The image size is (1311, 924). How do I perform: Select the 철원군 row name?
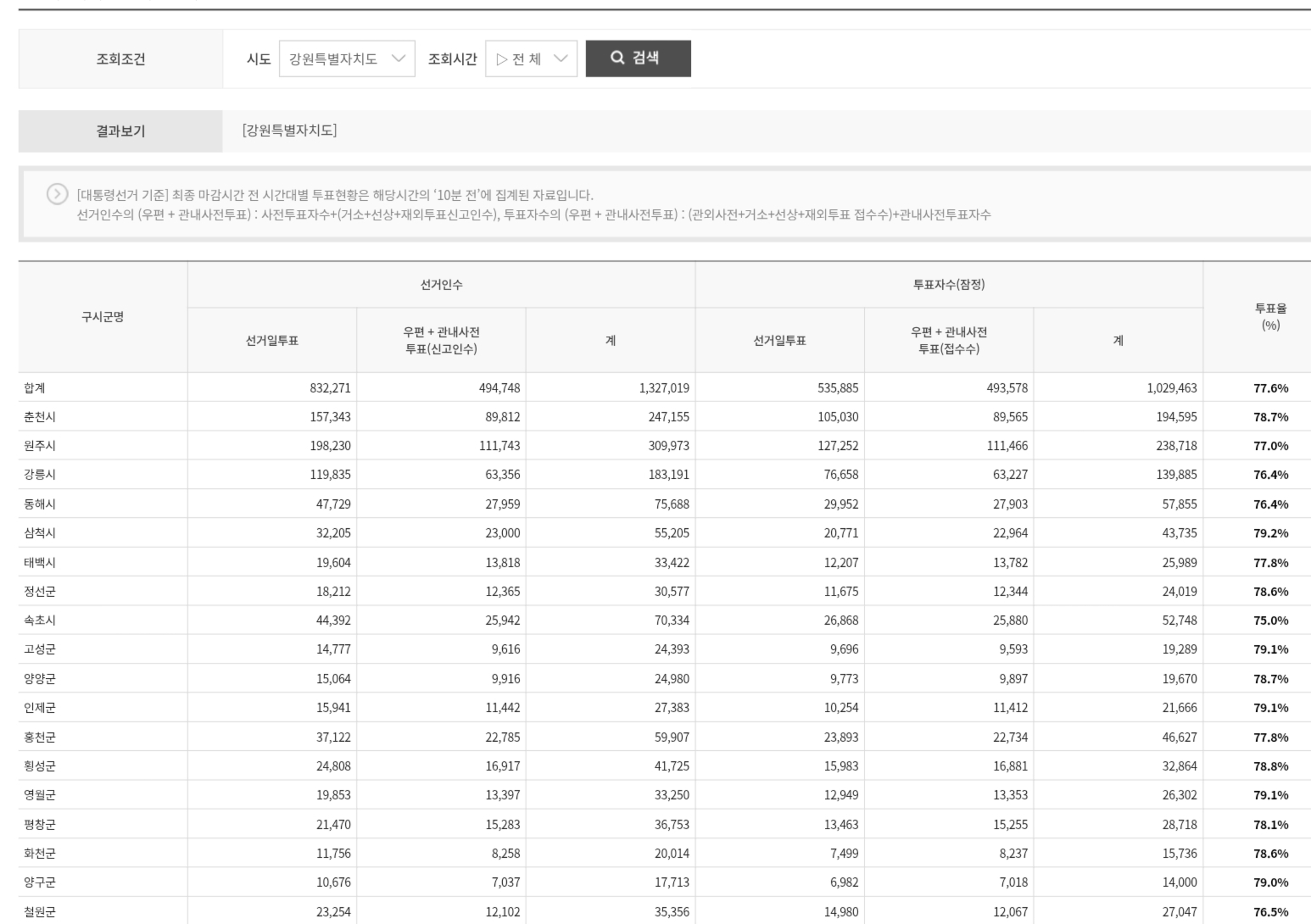[x=40, y=911]
